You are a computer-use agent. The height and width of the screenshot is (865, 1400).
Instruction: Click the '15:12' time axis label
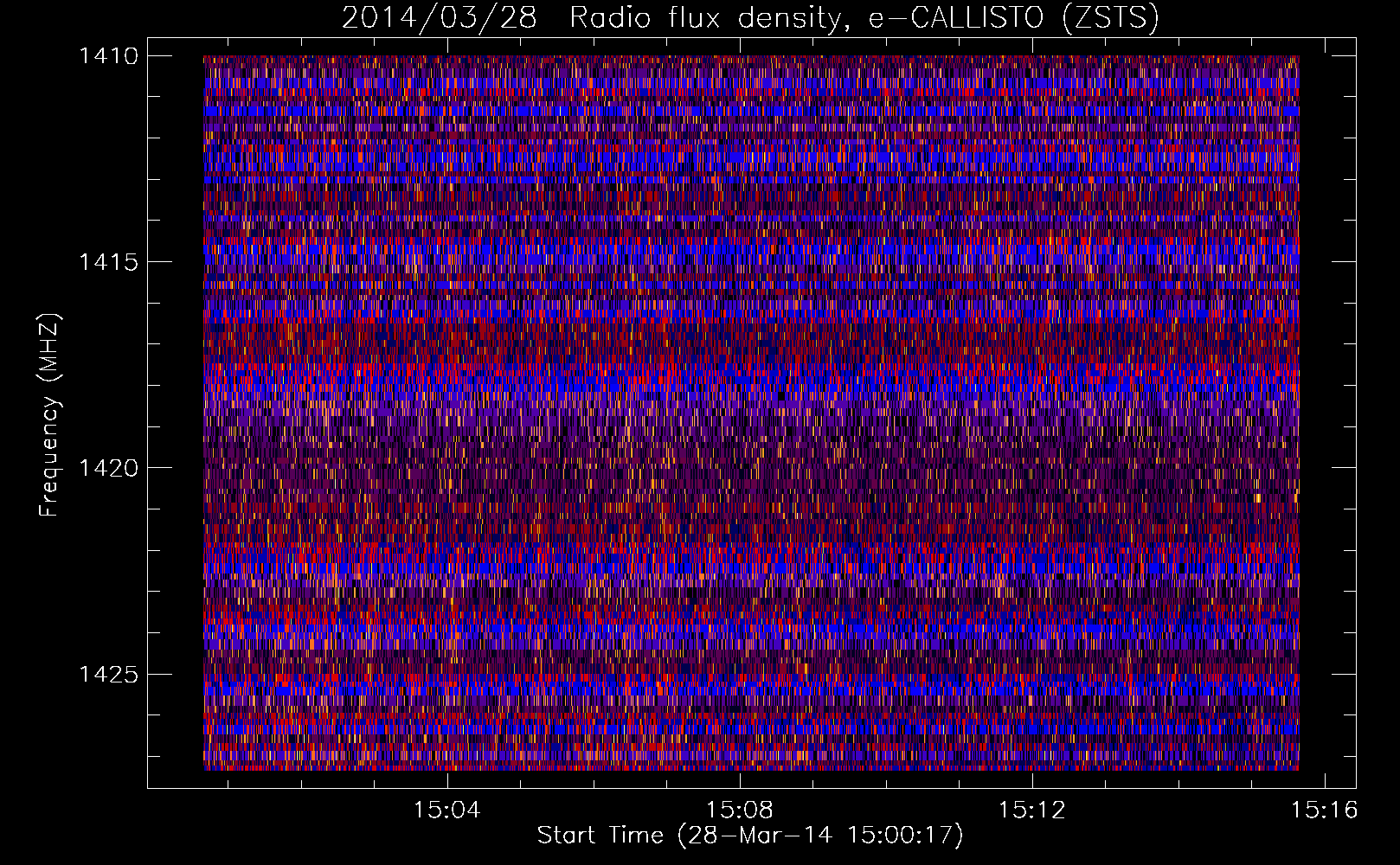coord(1032,811)
